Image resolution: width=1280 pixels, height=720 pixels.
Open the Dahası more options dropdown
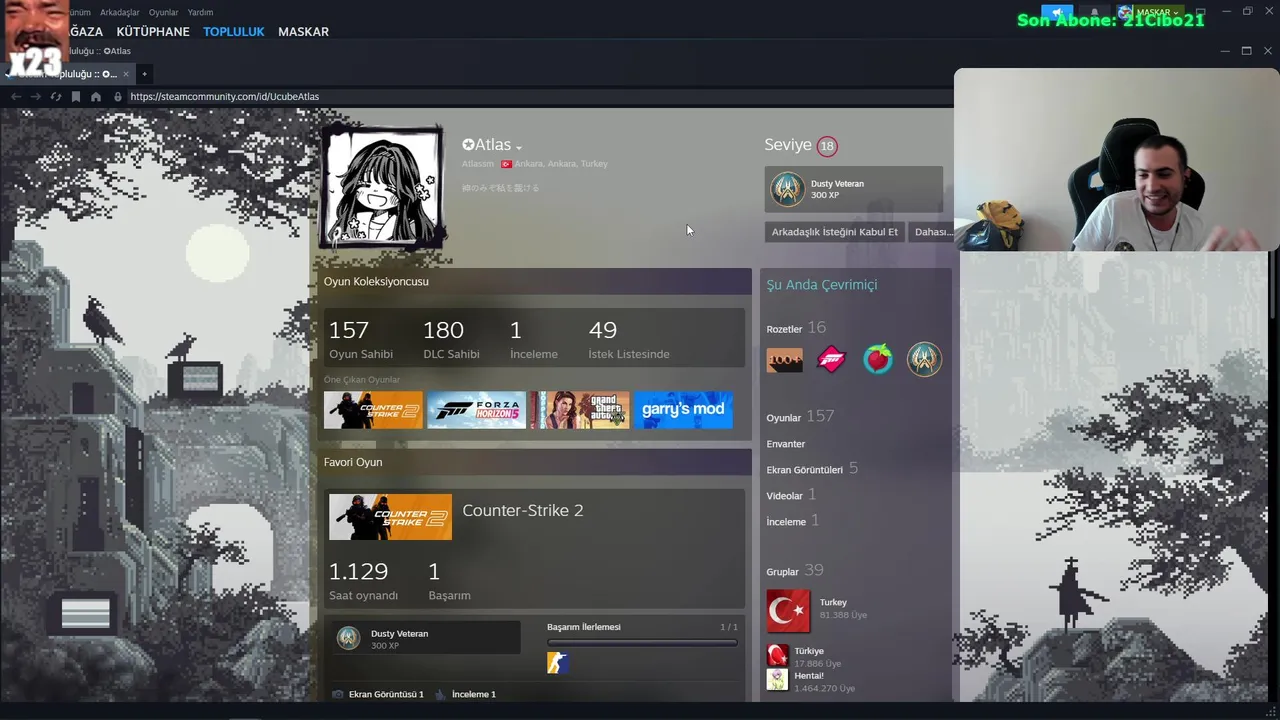pyautogui.click(x=932, y=232)
